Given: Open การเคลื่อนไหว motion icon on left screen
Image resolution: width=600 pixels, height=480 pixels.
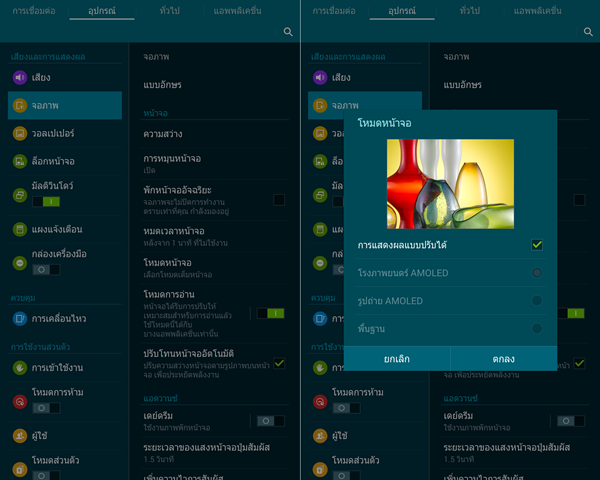Looking at the screenshot, I should click(x=20, y=319).
